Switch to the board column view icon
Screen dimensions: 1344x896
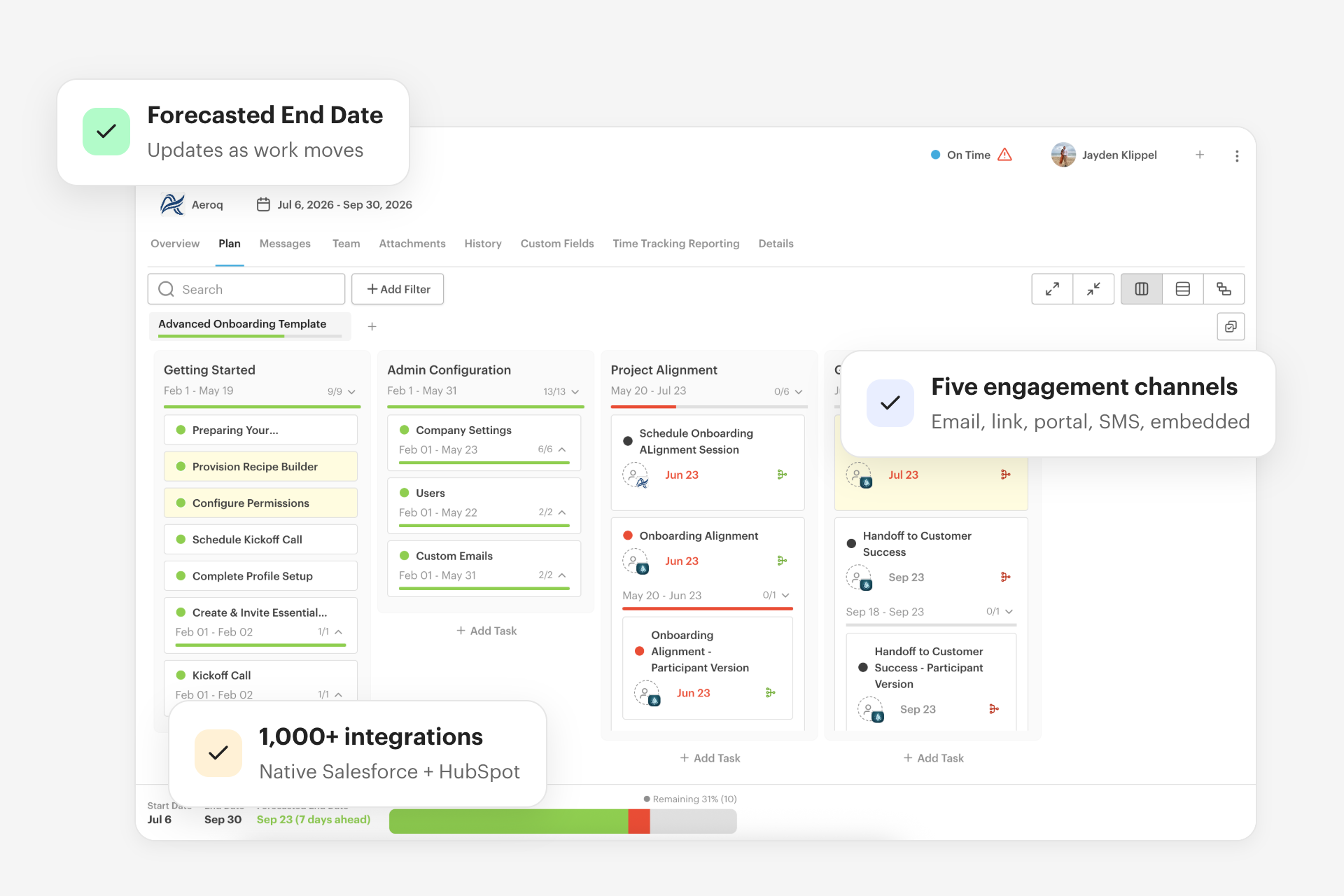pyautogui.click(x=1142, y=289)
